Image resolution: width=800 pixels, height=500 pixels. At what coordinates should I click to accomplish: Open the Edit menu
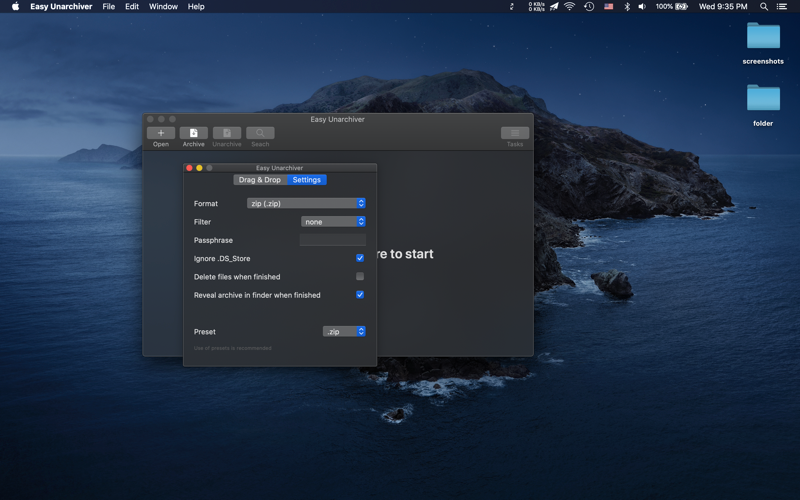point(132,7)
